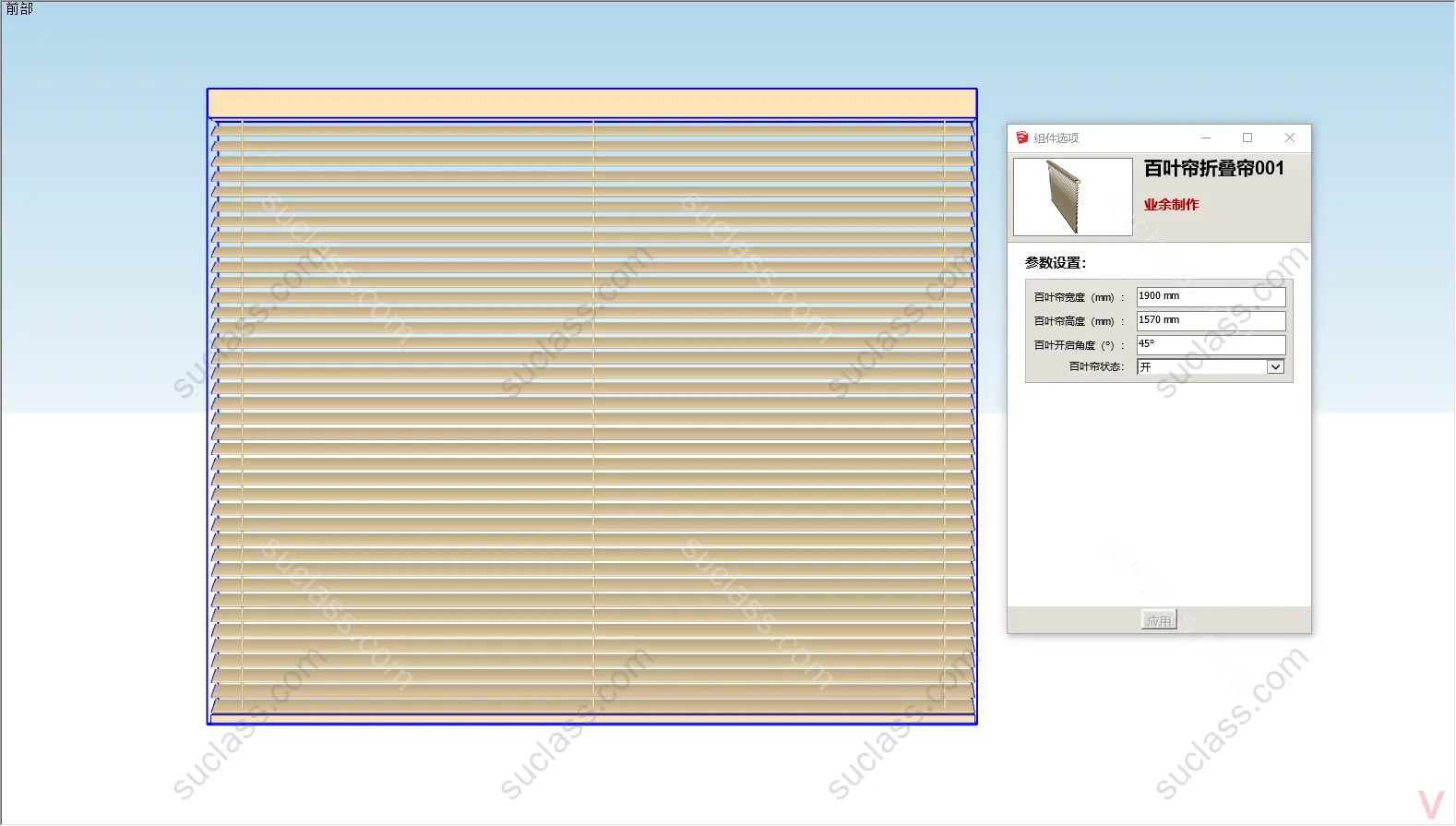Minimize the 组件选项 dialog
This screenshot has width=1456, height=826.
(x=1205, y=138)
